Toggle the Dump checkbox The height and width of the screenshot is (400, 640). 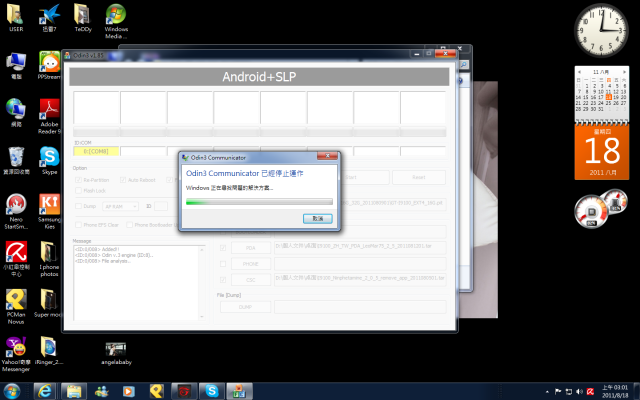click(x=78, y=206)
